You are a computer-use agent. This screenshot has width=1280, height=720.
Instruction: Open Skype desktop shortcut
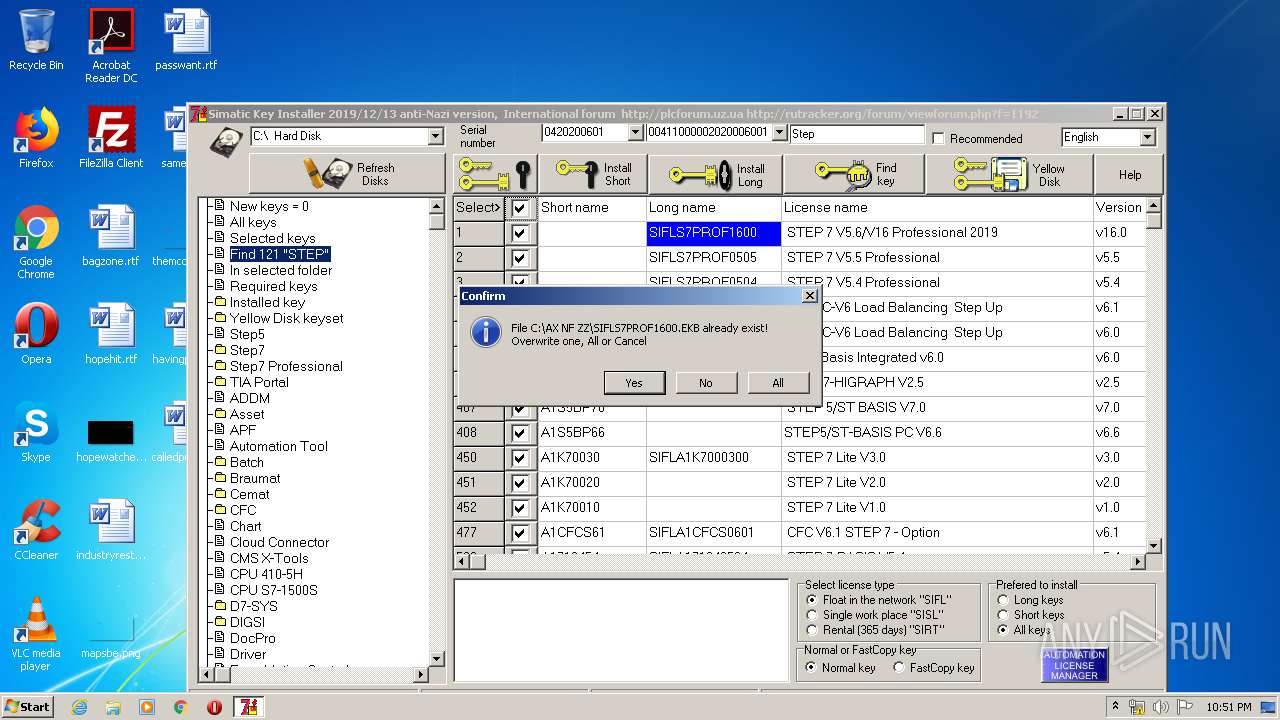coord(36,432)
